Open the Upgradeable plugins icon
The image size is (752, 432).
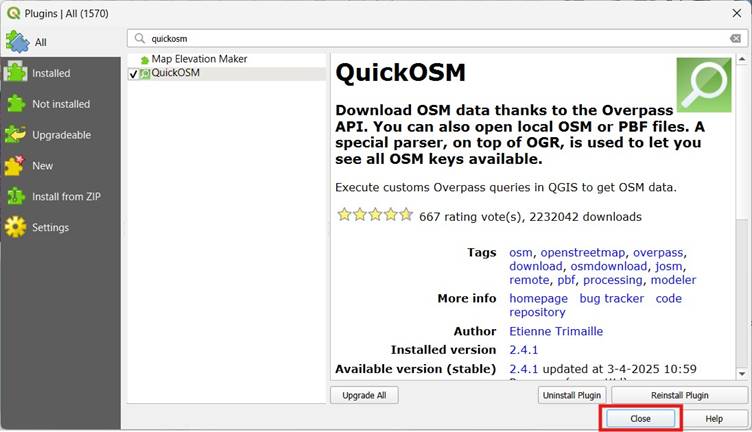(x=15, y=135)
